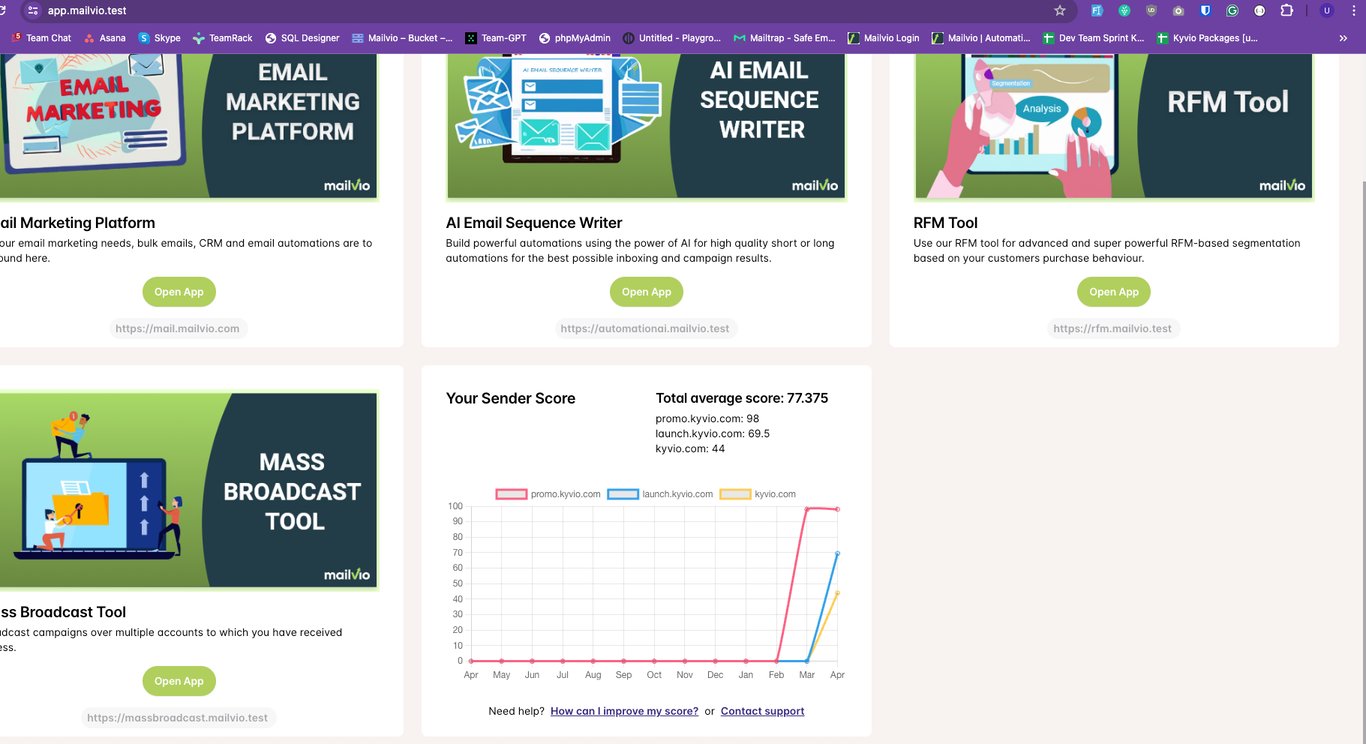Viewport: 1366px width, 744px height.
Task: Open the green Vue devtools extension
Action: (x=1124, y=10)
